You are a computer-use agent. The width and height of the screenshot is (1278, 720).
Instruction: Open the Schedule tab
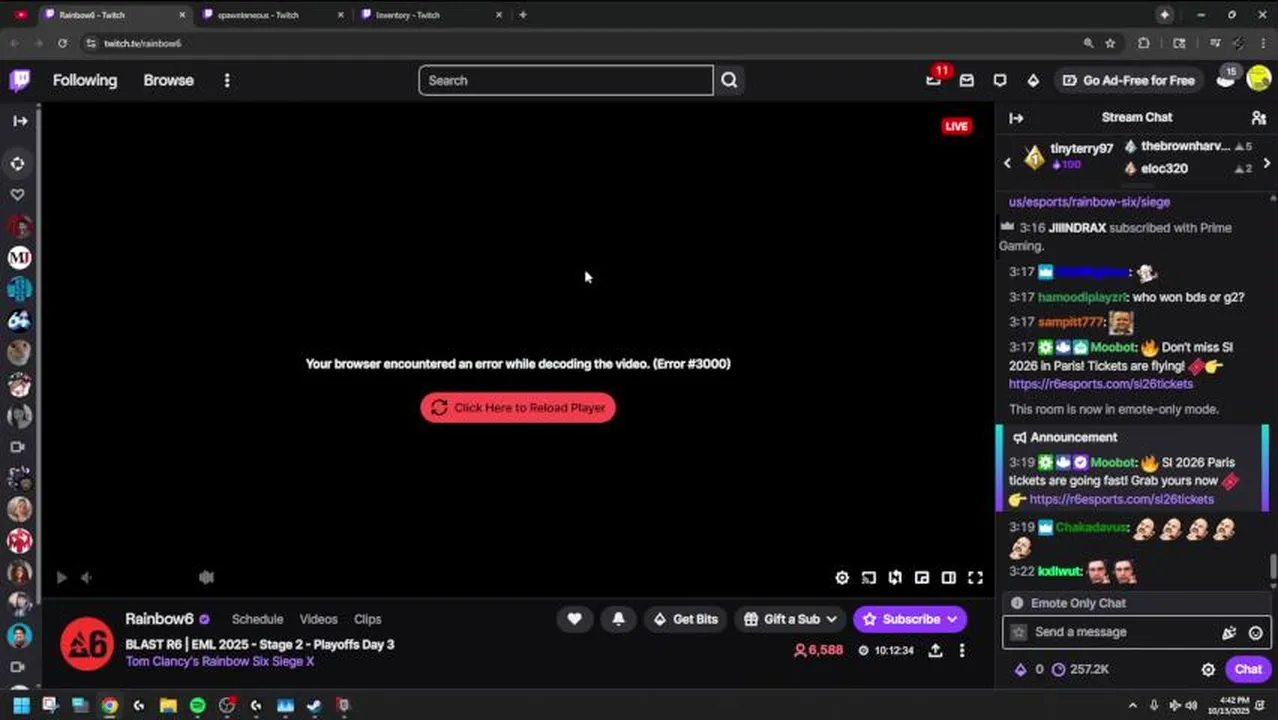(257, 619)
